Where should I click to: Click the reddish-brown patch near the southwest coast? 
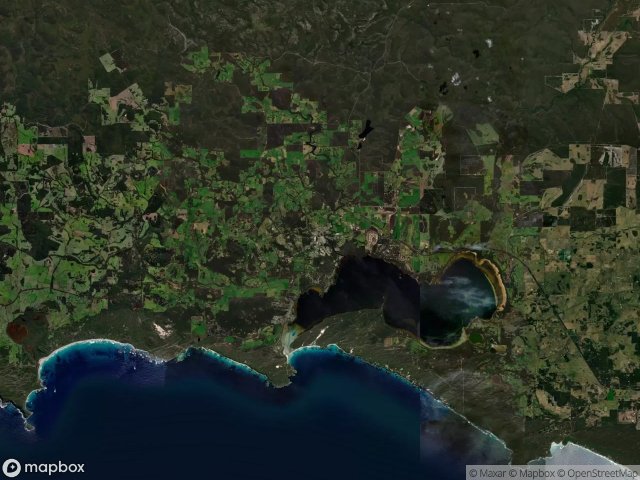click(17, 331)
